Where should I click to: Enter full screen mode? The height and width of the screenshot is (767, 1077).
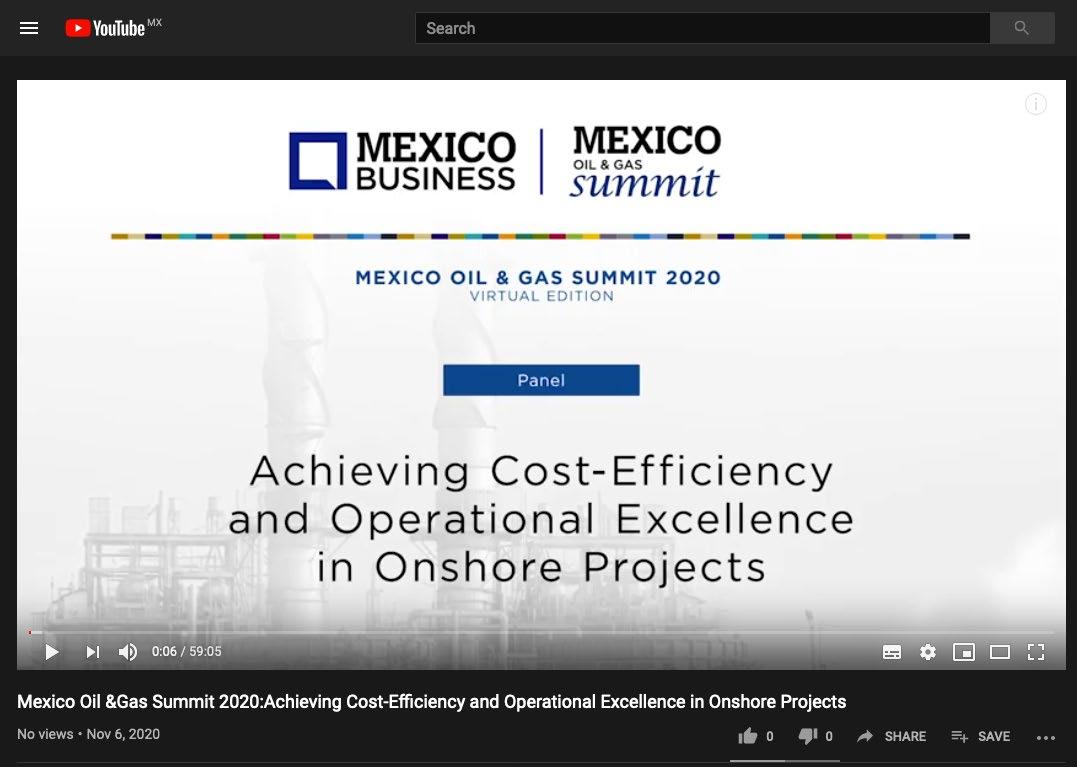[x=1036, y=652]
